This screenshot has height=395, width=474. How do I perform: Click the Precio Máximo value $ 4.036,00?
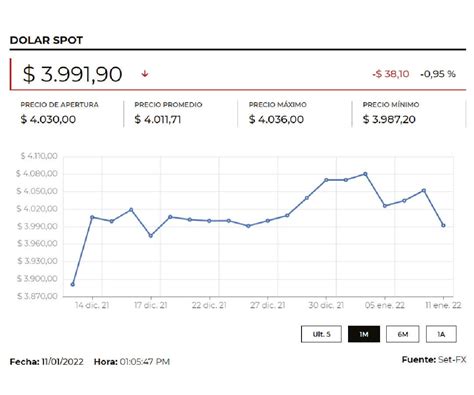pos(276,119)
